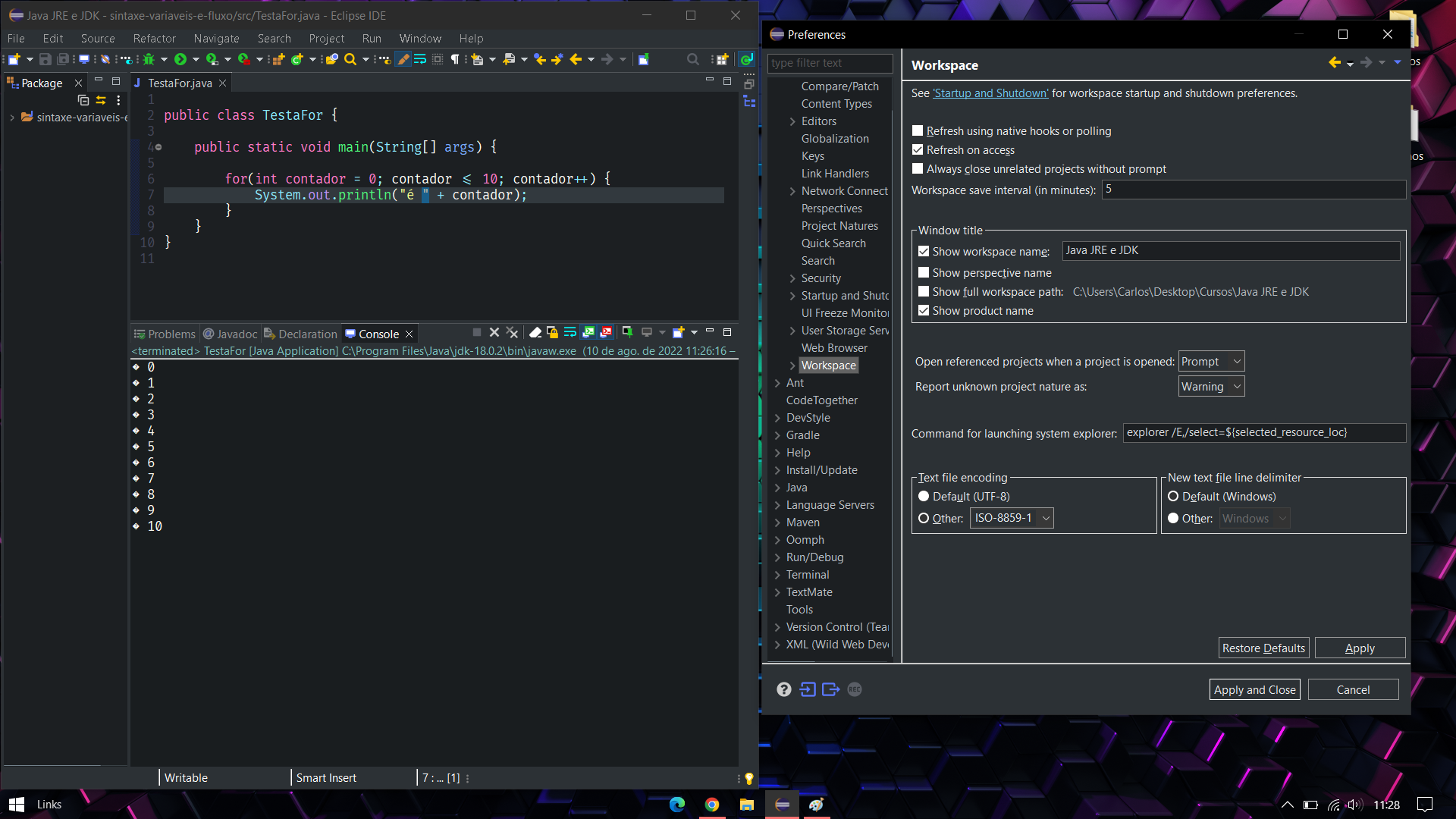Switch to the Javadoc tab
This screenshot has width=1456, height=819.
click(x=231, y=334)
